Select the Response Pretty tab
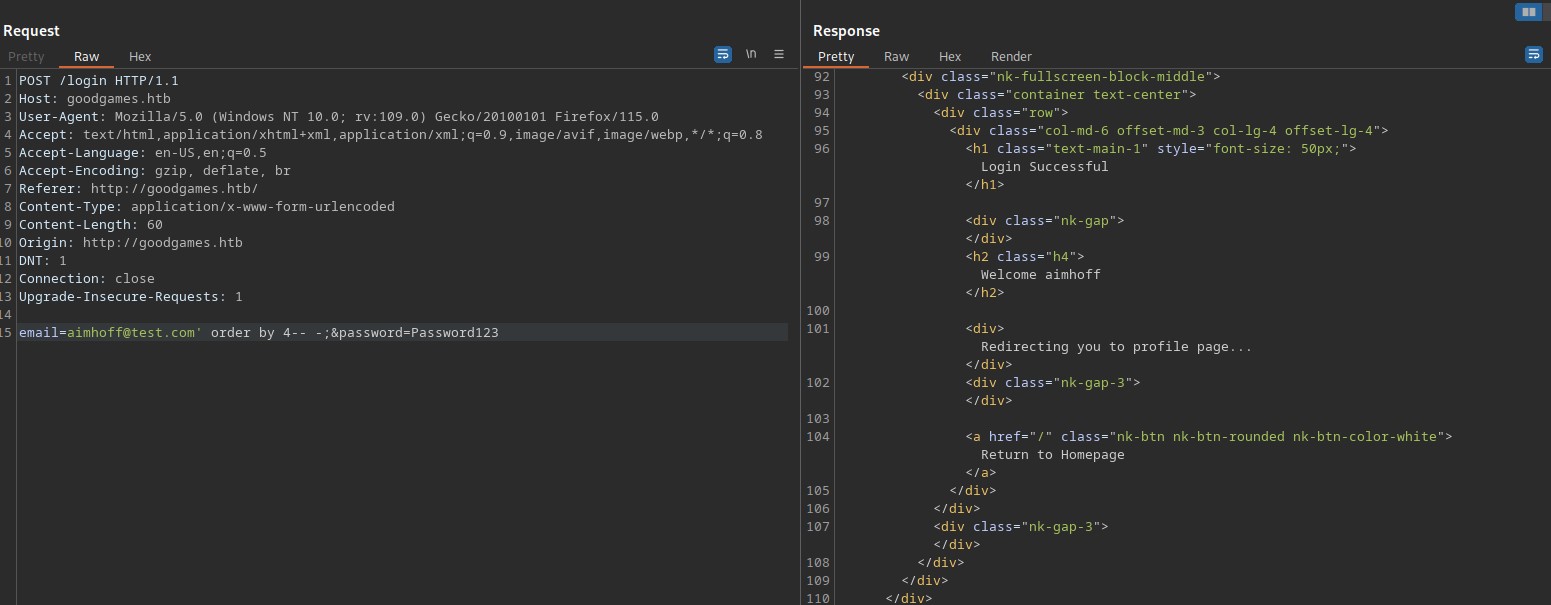 point(836,57)
